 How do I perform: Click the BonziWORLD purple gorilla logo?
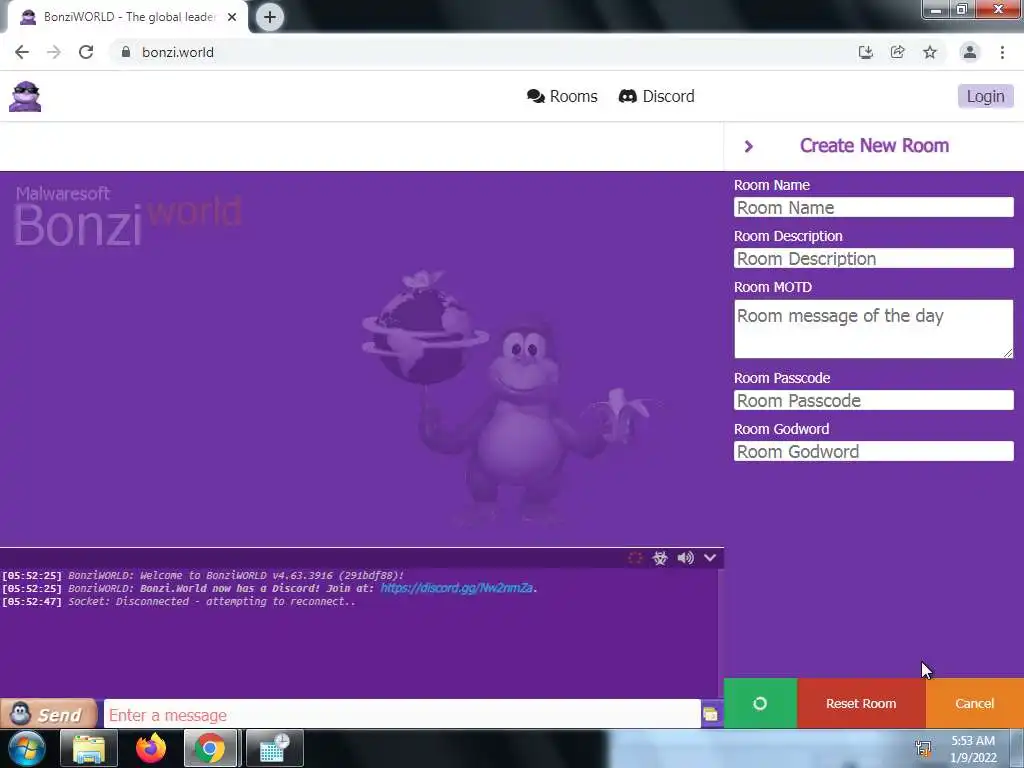25,97
